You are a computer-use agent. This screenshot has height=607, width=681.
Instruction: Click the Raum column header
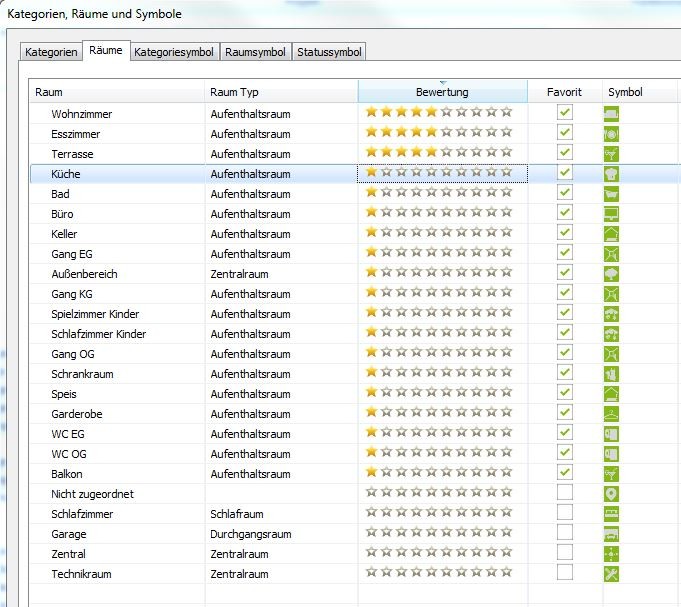[x=116, y=92]
